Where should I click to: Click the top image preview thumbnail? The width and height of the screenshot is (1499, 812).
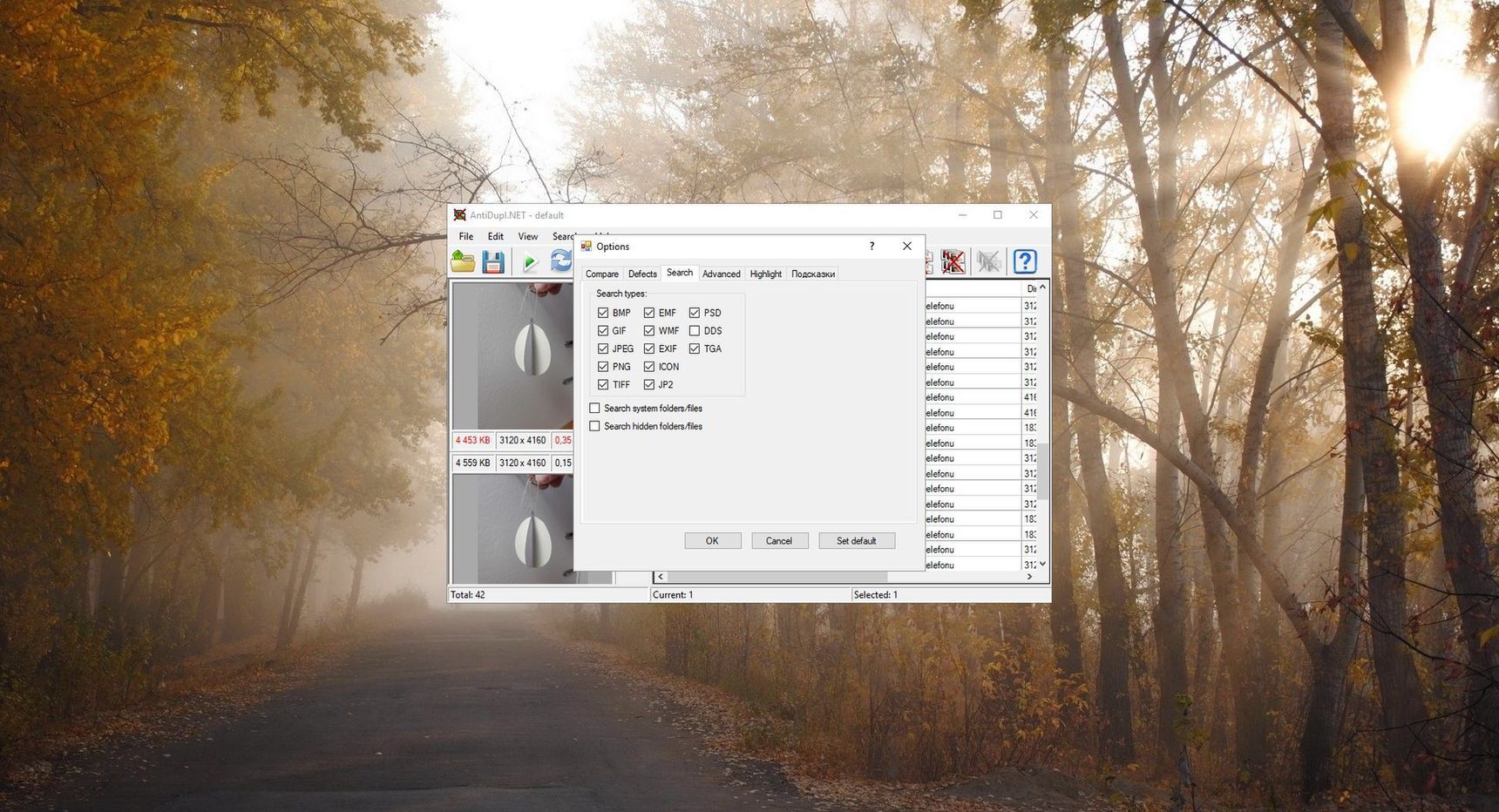coord(512,355)
